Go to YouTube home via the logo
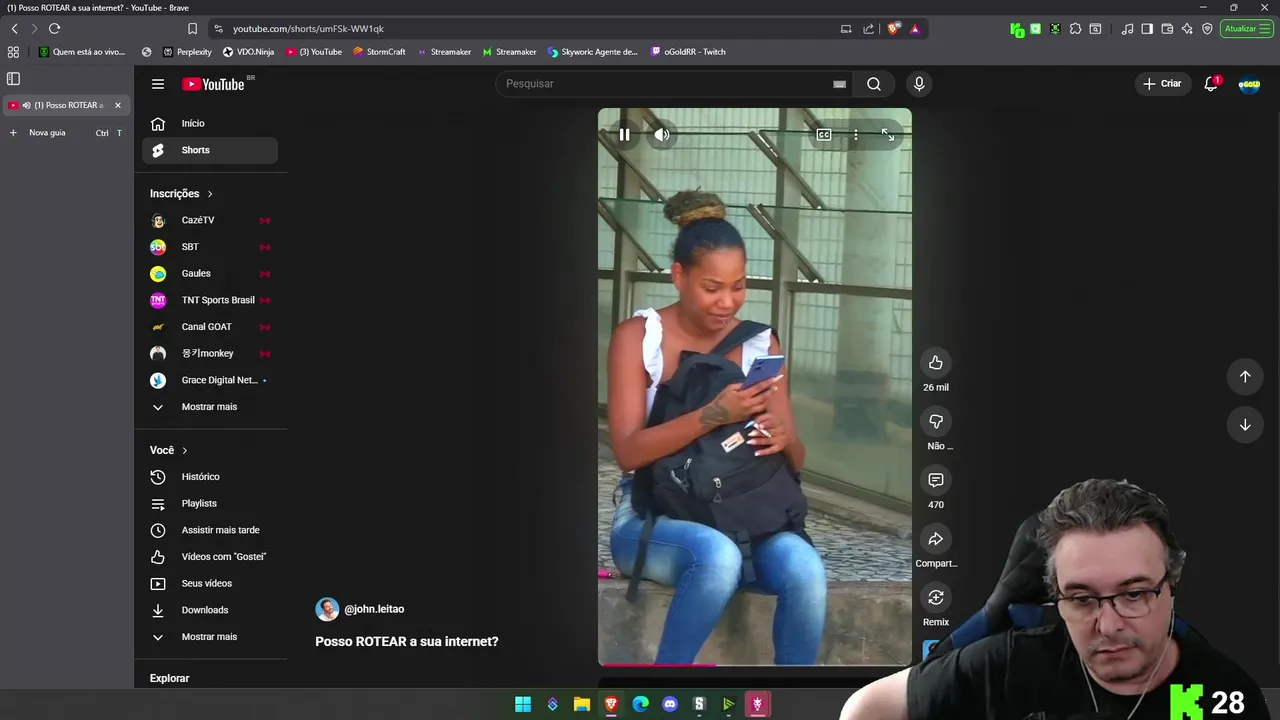This screenshot has height=720, width=1280. [x=213, y=84]
